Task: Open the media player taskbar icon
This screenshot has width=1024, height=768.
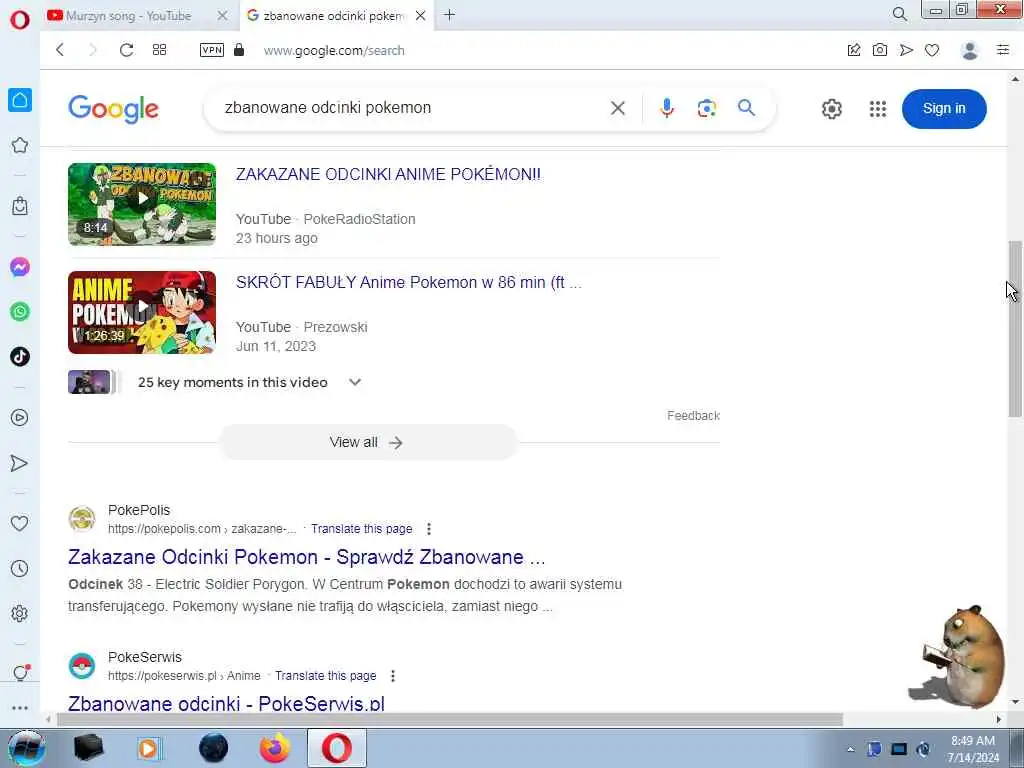Action: (x=149, y=748)
